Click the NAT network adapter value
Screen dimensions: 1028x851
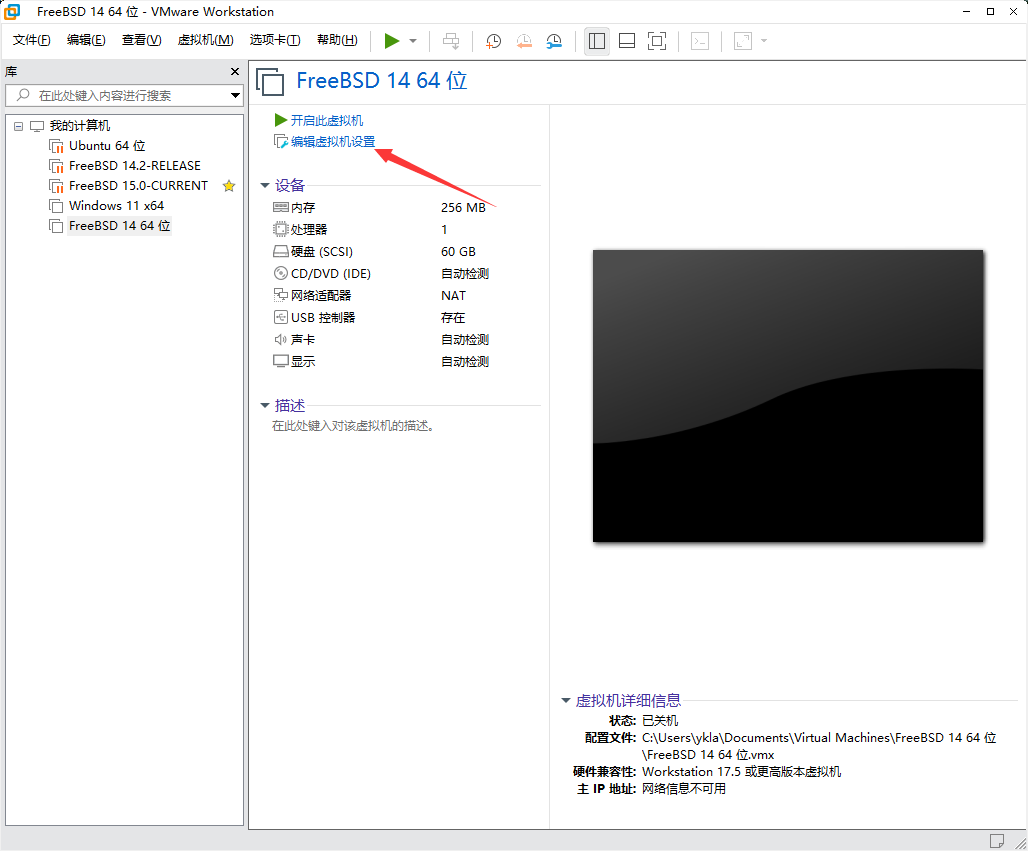point(453,296)
